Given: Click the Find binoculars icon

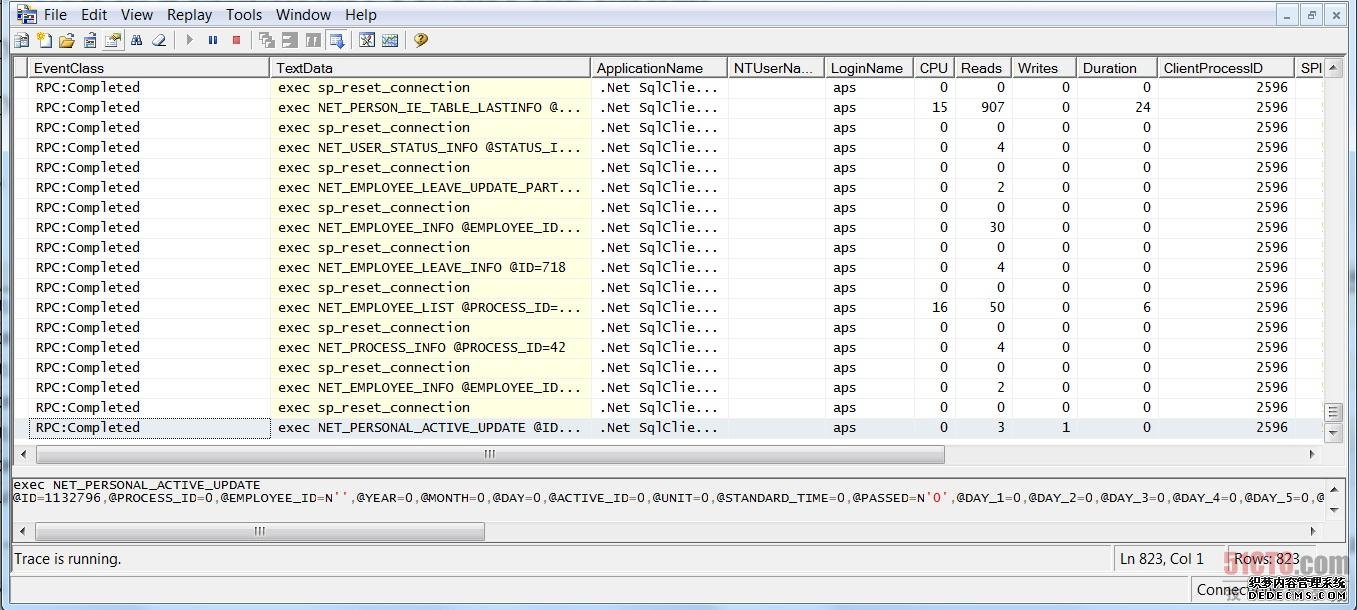Looking at the screenshot, I should click(x=136, y=40).
